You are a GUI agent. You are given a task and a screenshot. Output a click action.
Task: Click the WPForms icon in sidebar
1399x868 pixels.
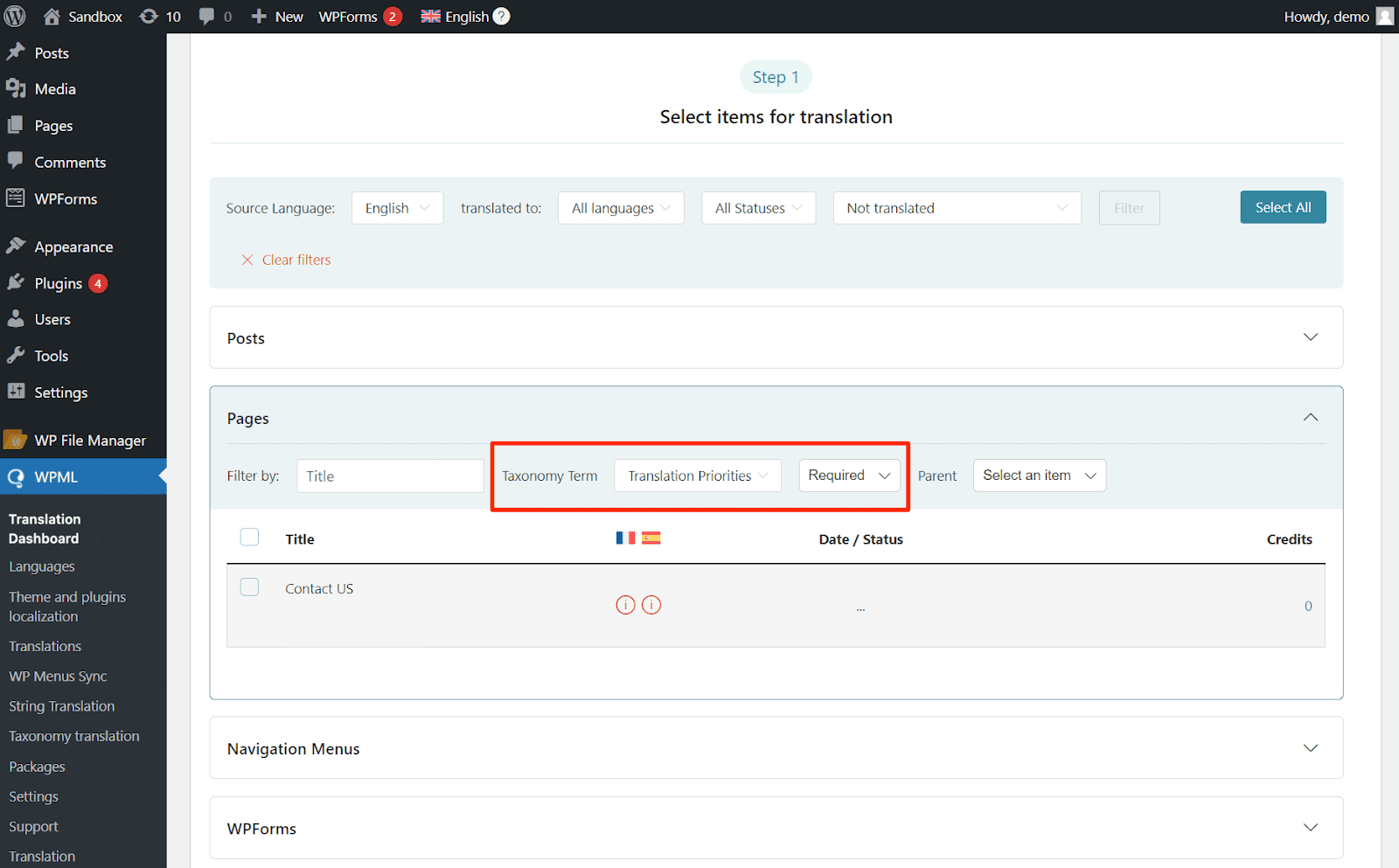tap(16, 198)
